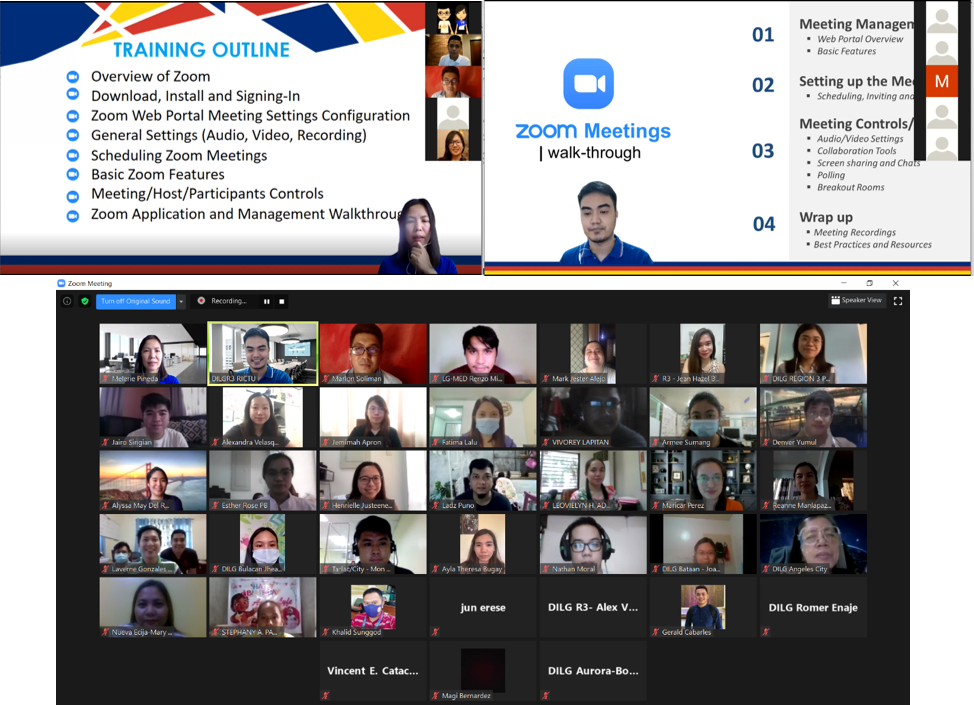Select DILG Romer Enaje participant tile

click(813, 607)
